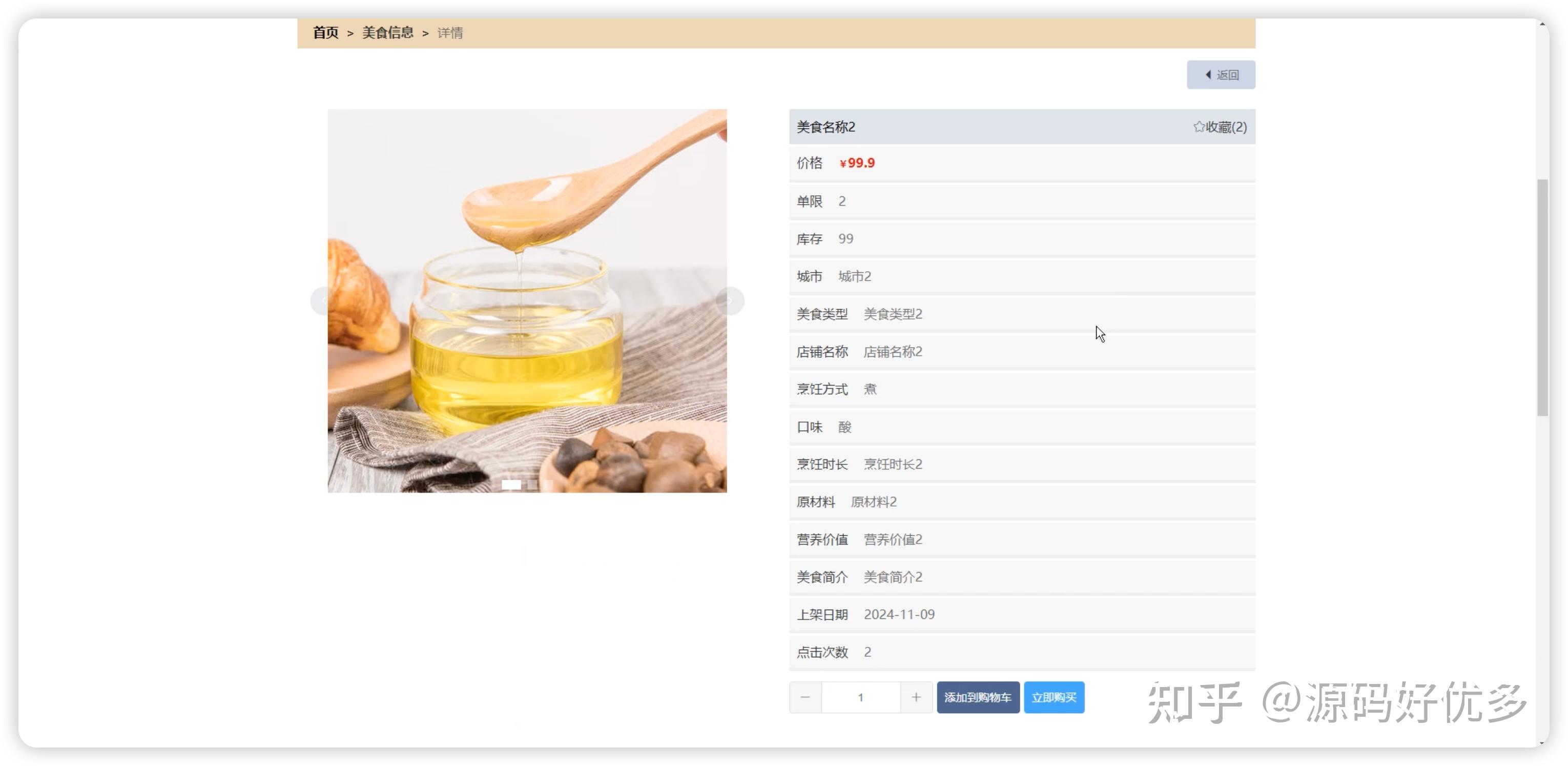Click the right carousel arrow for next image

point(731,300)
